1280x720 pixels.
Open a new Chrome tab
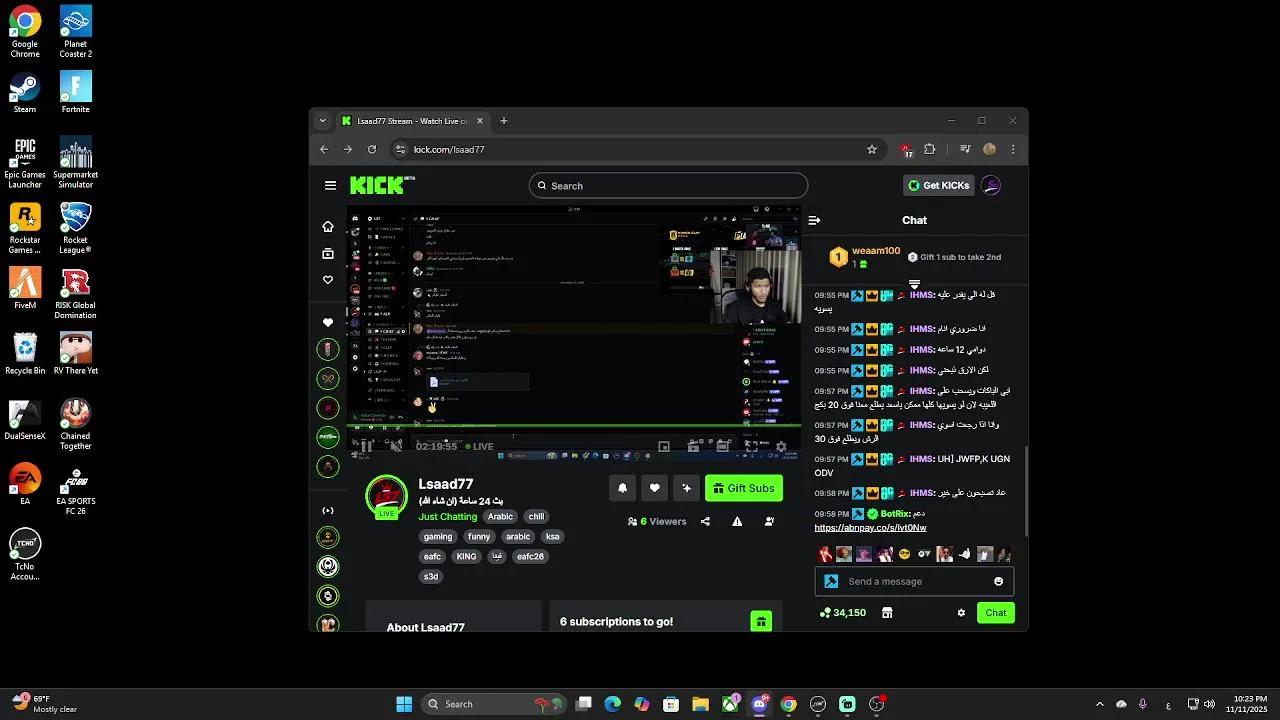click(504, 121)
